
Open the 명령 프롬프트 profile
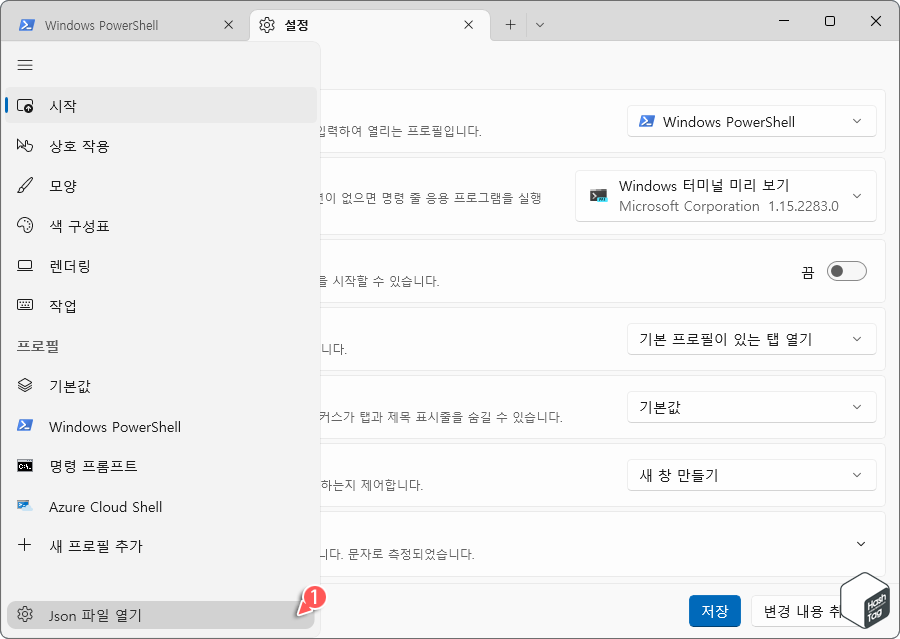[161, 466]
